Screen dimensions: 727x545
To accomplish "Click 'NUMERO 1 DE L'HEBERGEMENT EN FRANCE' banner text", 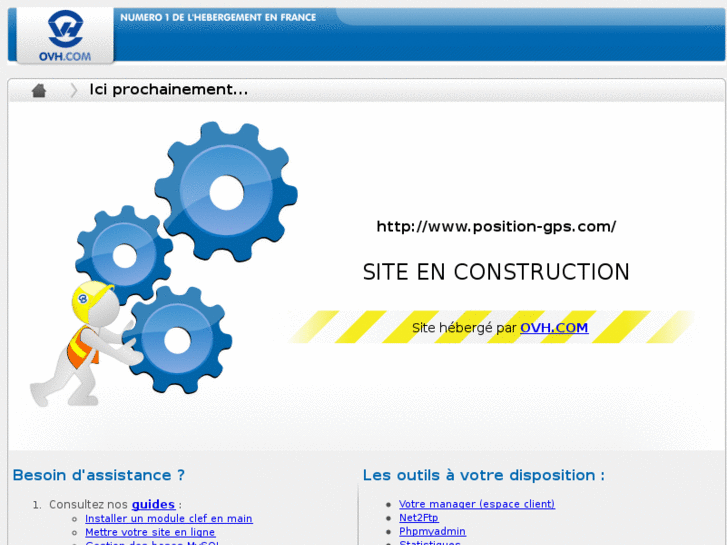I will (x=218, y=18).
